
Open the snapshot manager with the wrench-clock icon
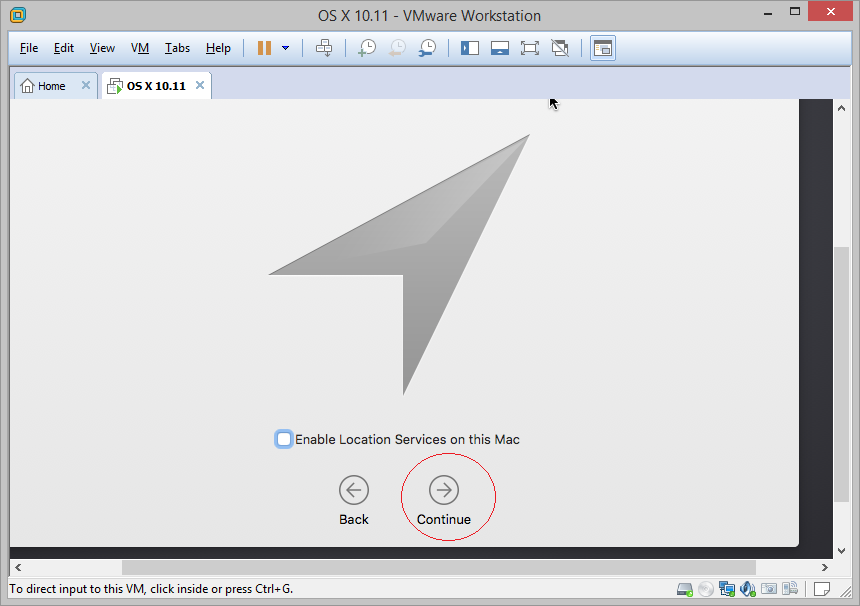click(x=427, y=48)
